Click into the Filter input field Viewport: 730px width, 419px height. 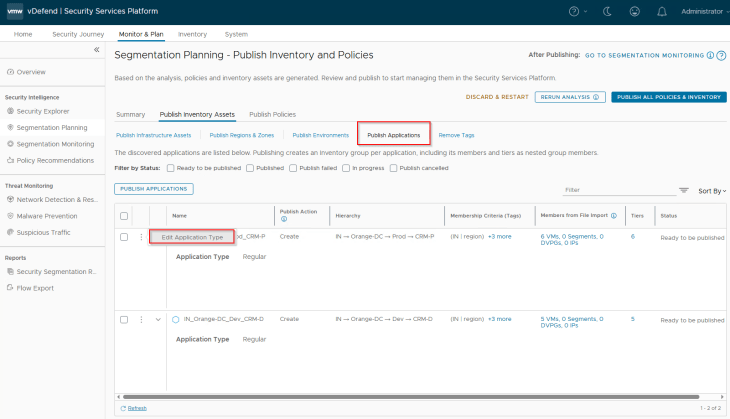coord(617,189)
